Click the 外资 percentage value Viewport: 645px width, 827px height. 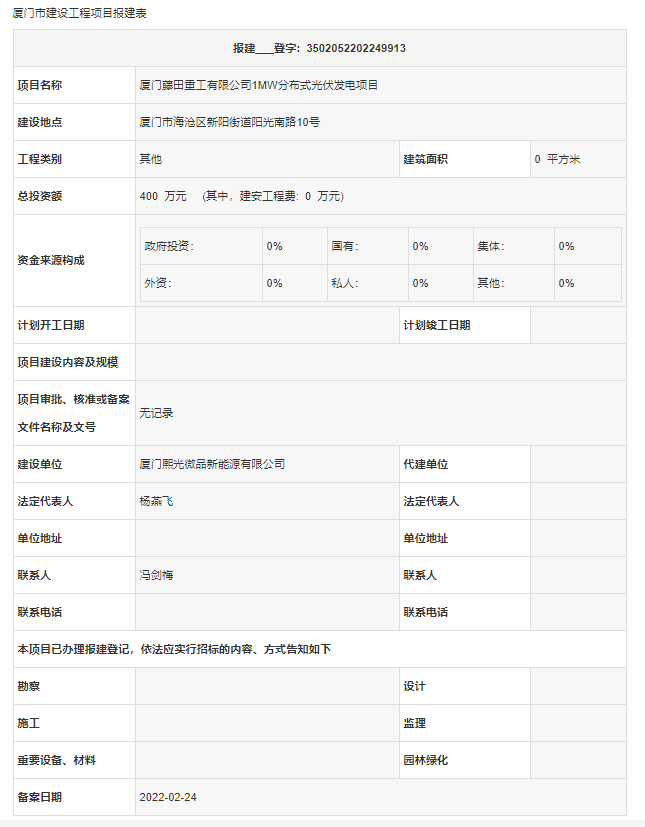(274, 283)
